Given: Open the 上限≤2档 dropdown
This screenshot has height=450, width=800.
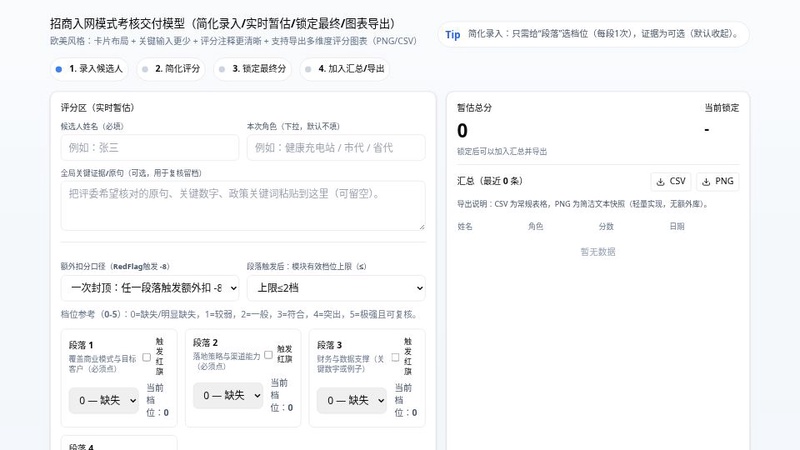Looking at the screenshot, I should point(336,288).
